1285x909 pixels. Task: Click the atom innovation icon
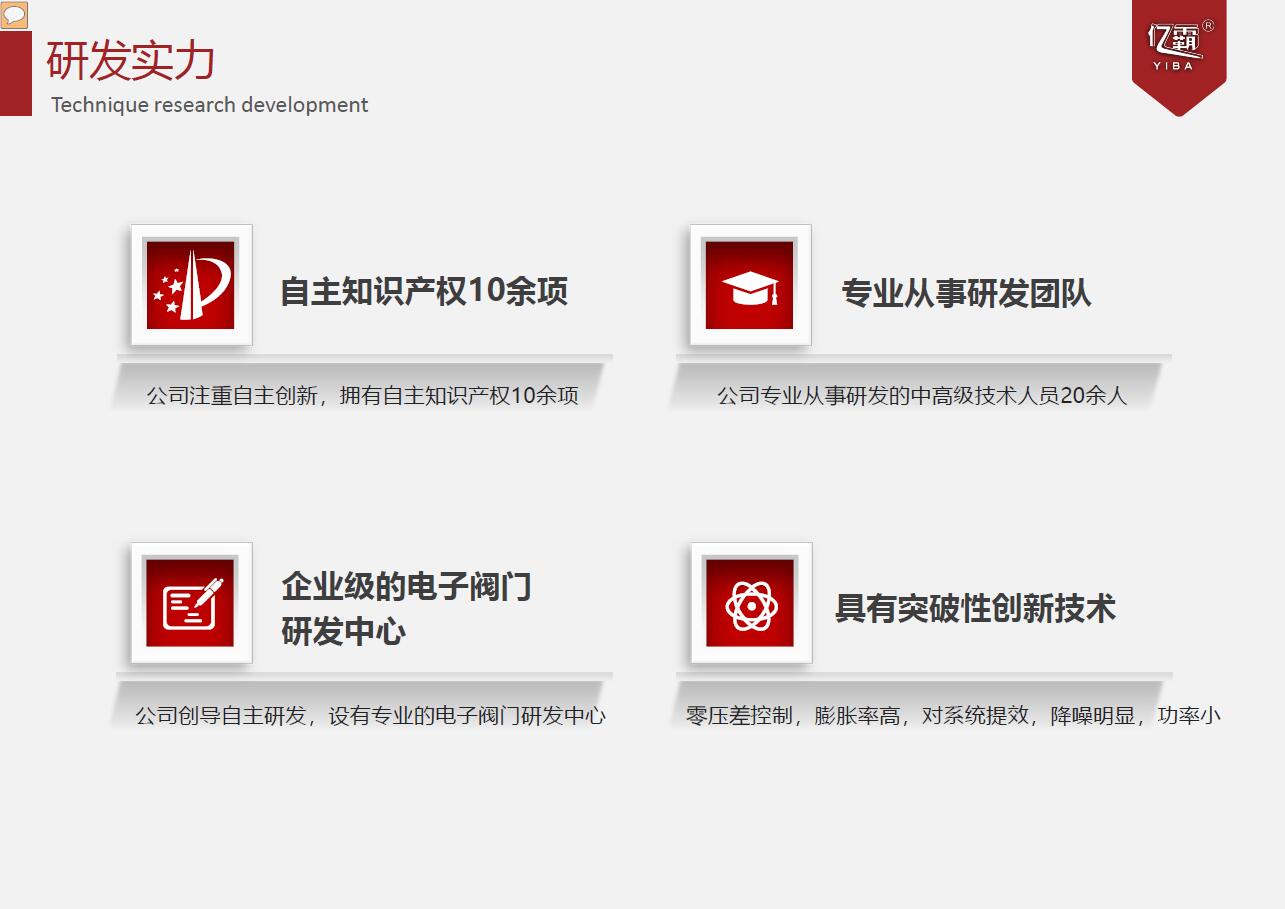click(750, 604)
